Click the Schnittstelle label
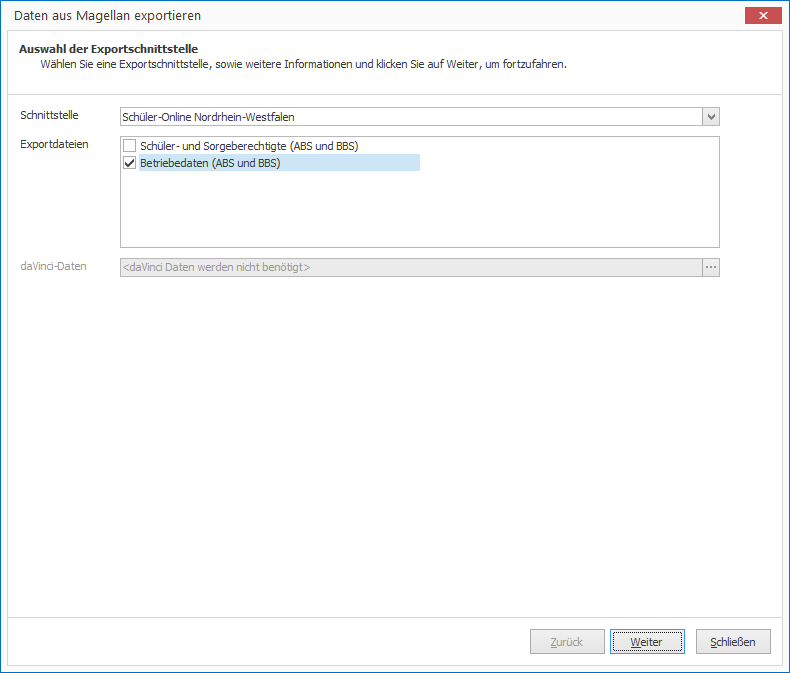The image size is (790, 673). (49, 115)
